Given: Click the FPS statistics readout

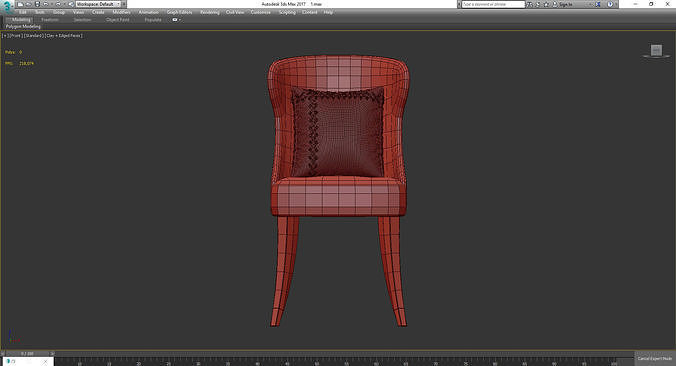Looking at the screenshot, I should click(x=19, y=63).
